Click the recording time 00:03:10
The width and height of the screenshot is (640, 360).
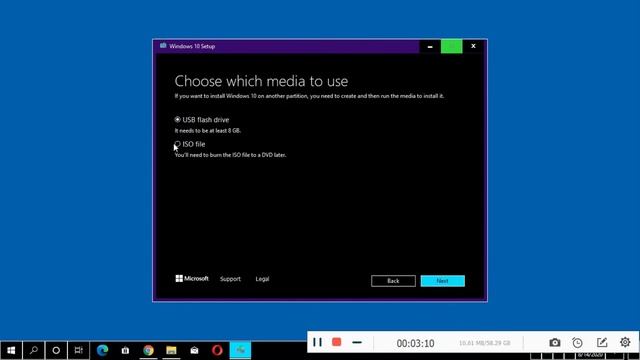[415, 343]
